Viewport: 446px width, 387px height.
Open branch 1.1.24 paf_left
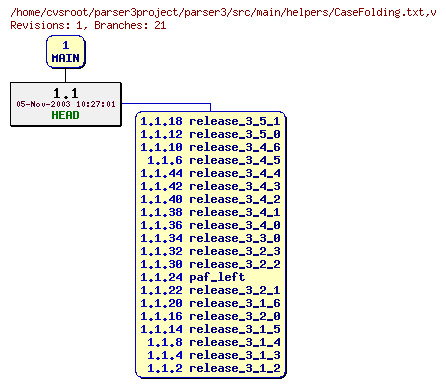[193, 277]
